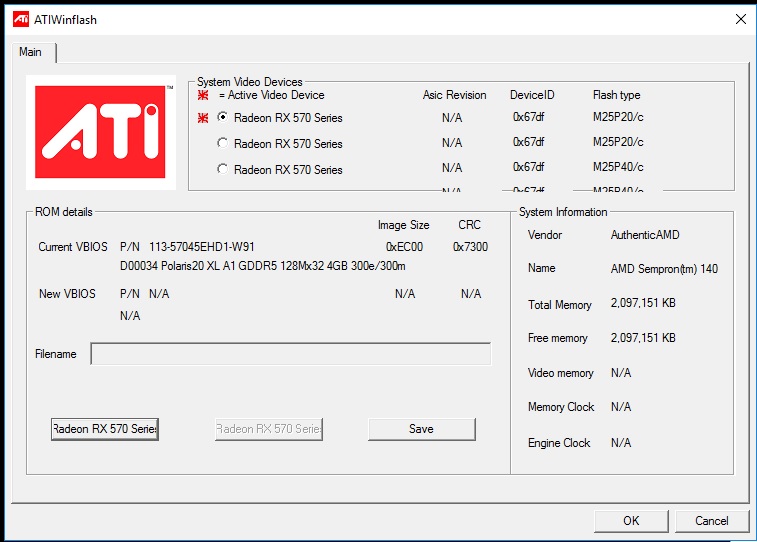The width and height of the screenshot is (757, 542).
Task: Choose the third Radeon RX 570 with M25P40/c flash
Action: point(223,170)
